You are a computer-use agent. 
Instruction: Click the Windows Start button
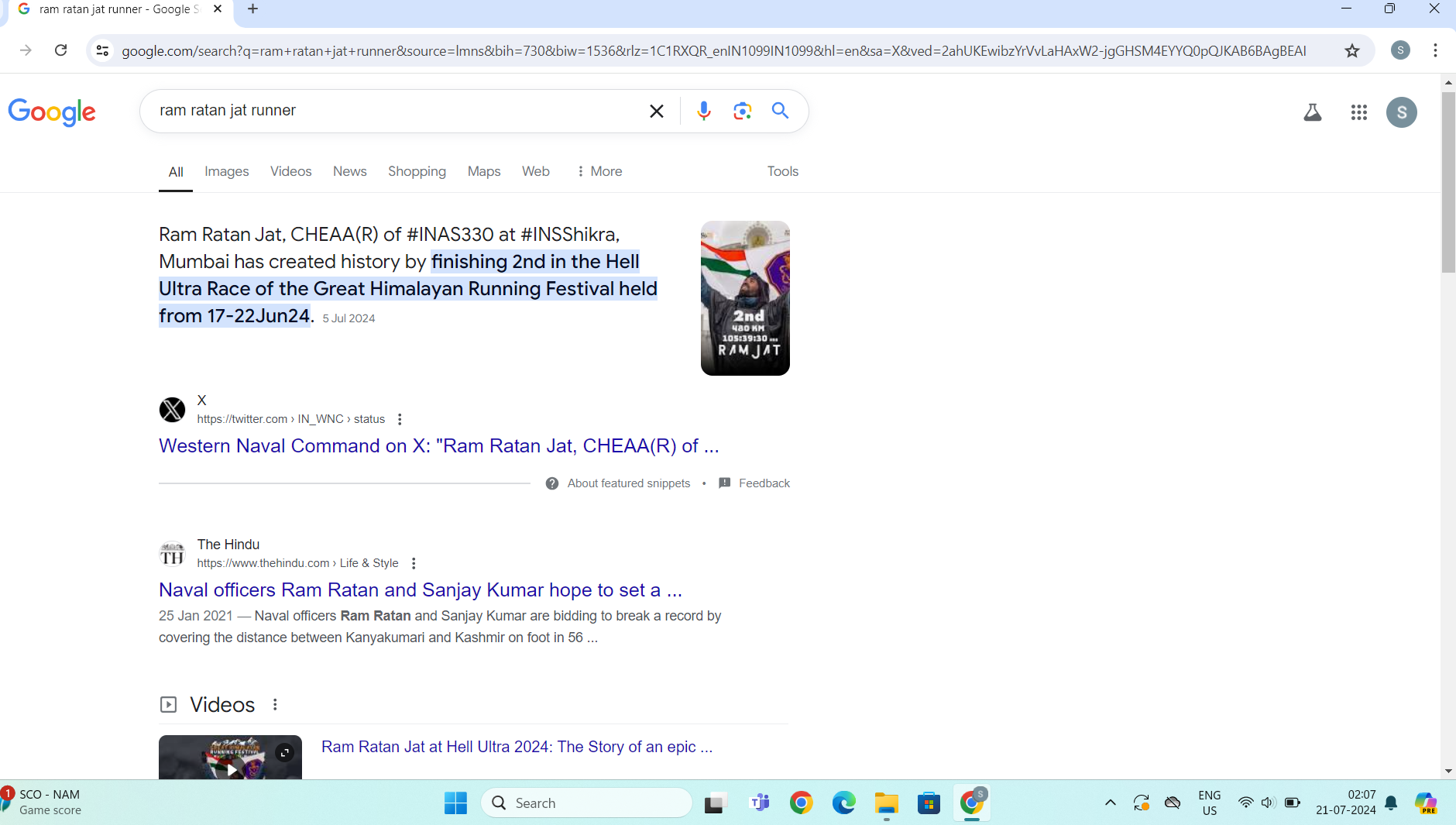pos(455,803)
